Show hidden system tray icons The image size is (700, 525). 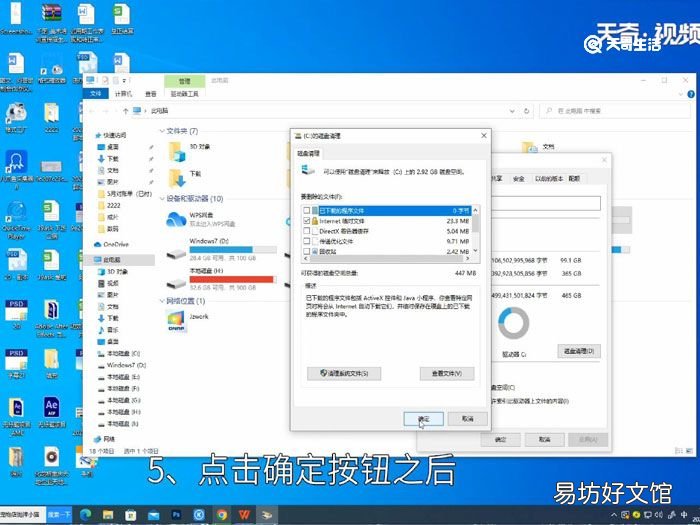point(614,515)
